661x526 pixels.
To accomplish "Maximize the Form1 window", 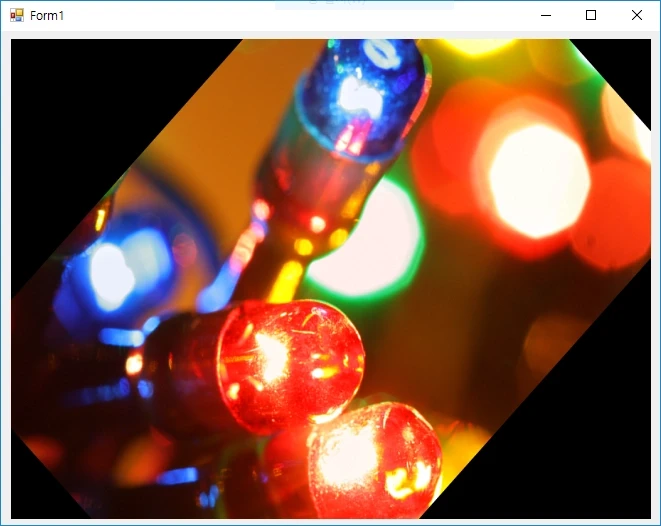I will (x=591, y=15).
